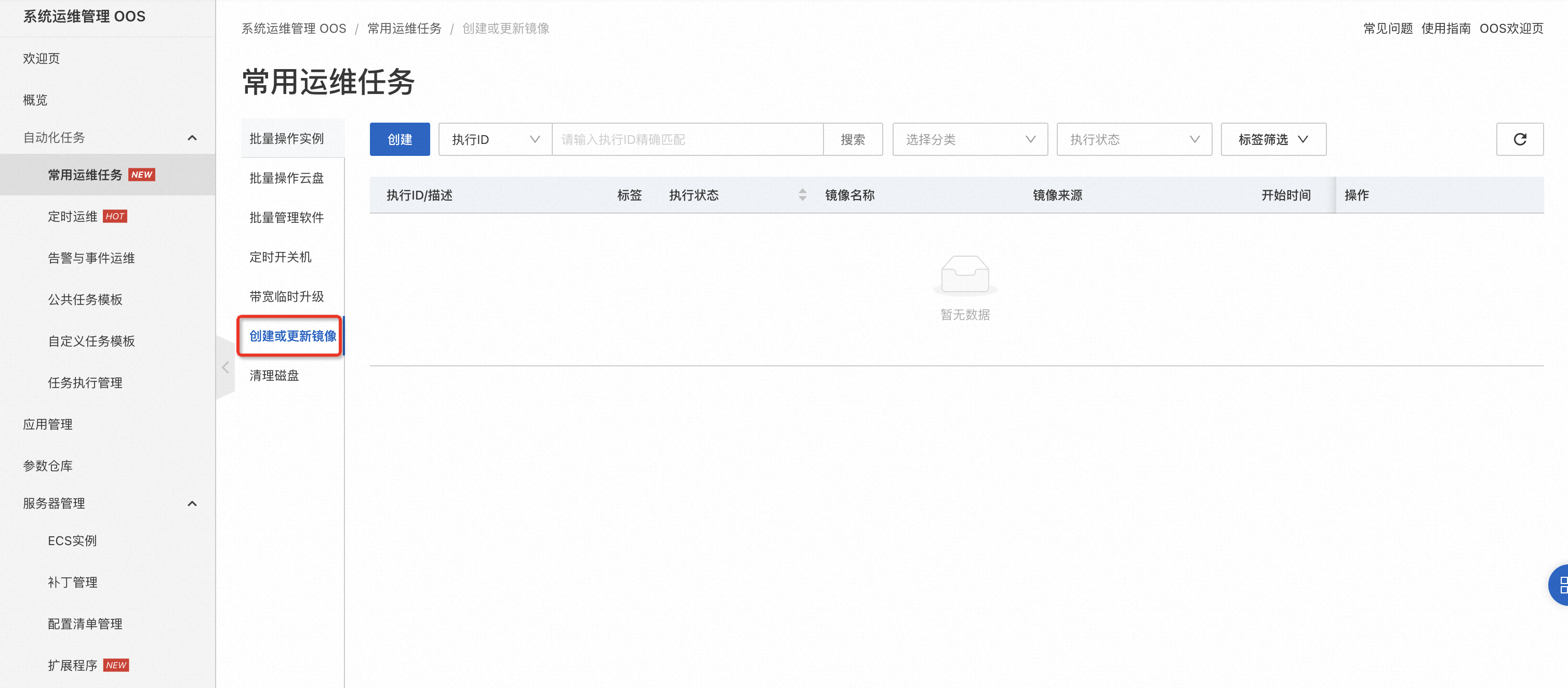Open the 执行ID search type dropdown

pos(495,139)
